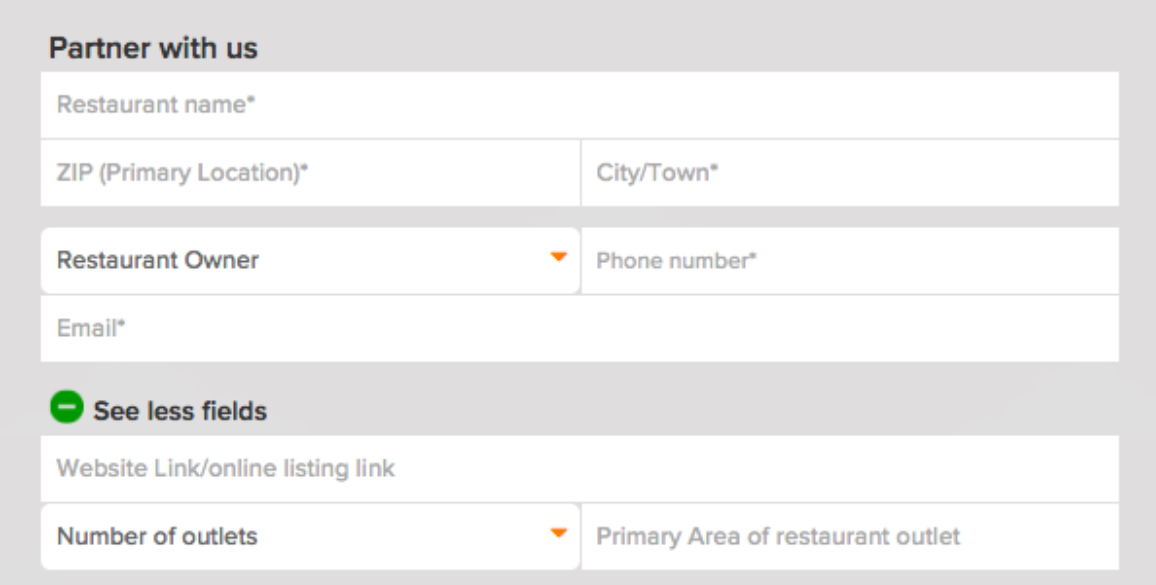This screenshot has width=1156, height=585.
Task: Click the Restaurant name placeholder text
Action: coord(156,104)
